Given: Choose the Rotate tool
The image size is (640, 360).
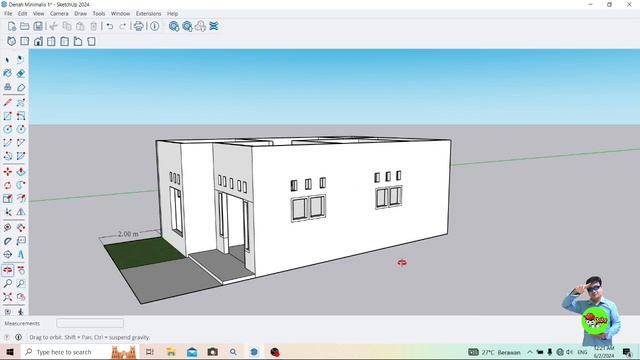Looking at the screenshot, I should (7, 185).
